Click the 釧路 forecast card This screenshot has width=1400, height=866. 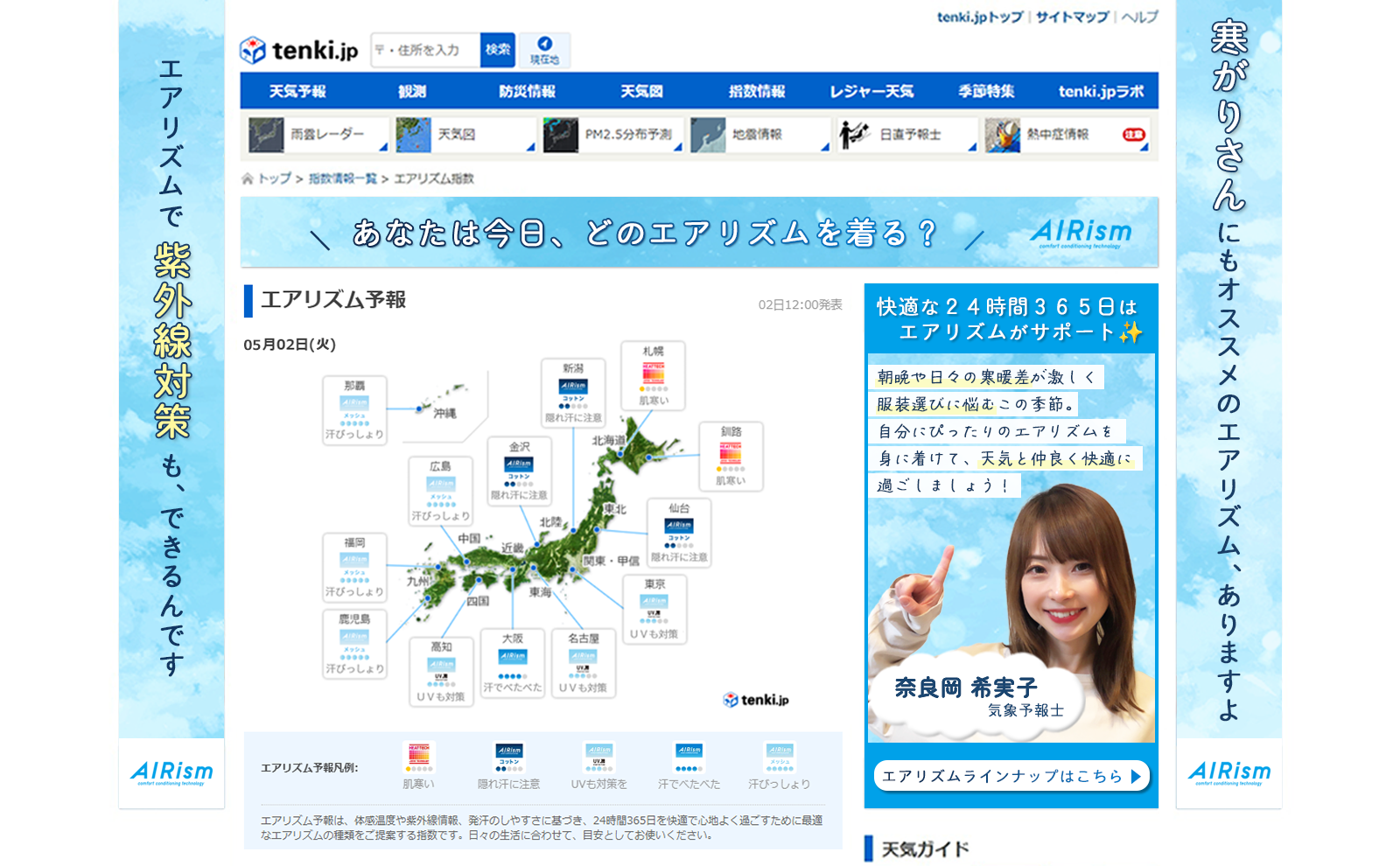tap(731, 456)
